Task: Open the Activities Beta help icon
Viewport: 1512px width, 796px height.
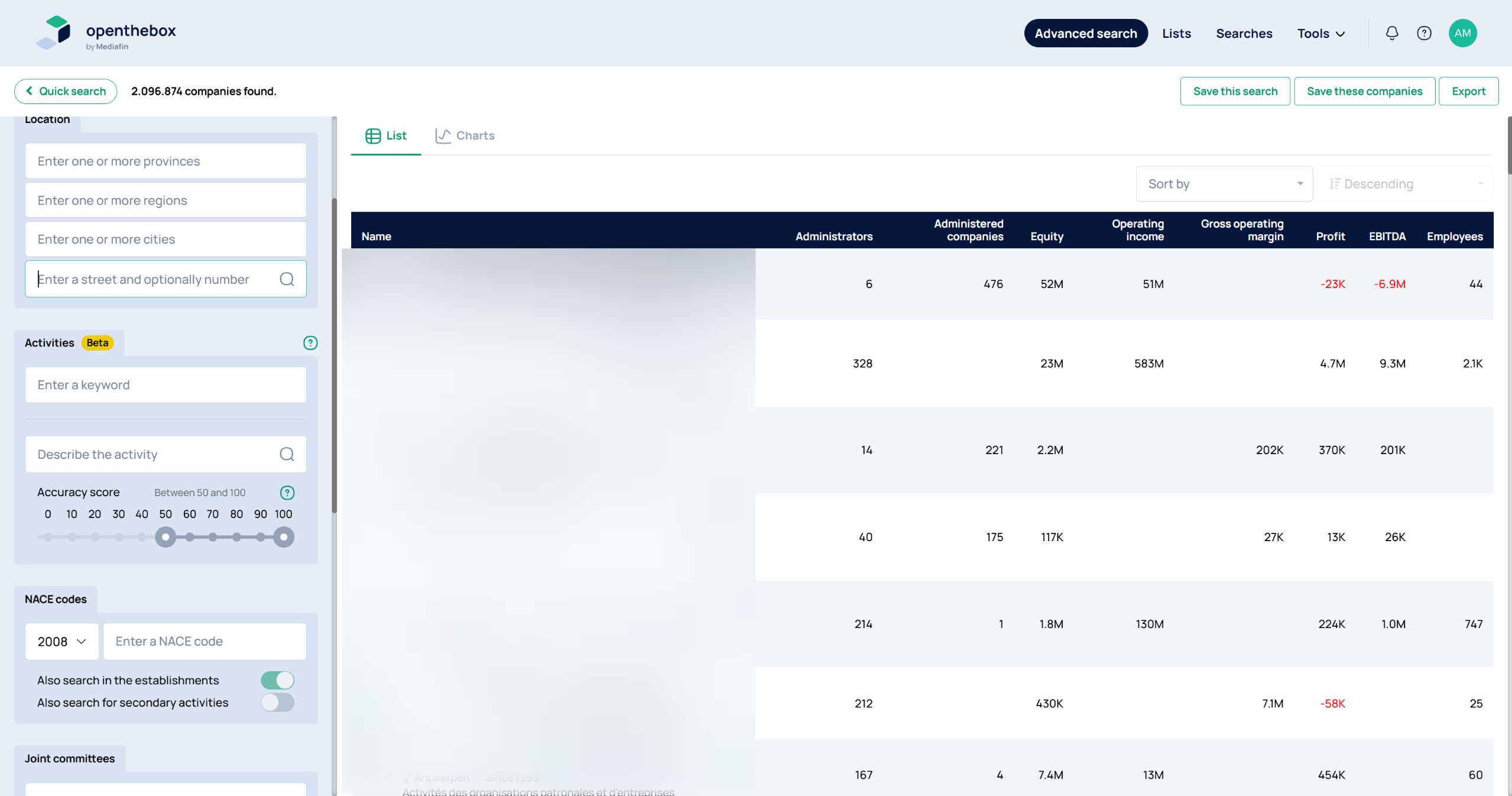Action: click(310, 343)
